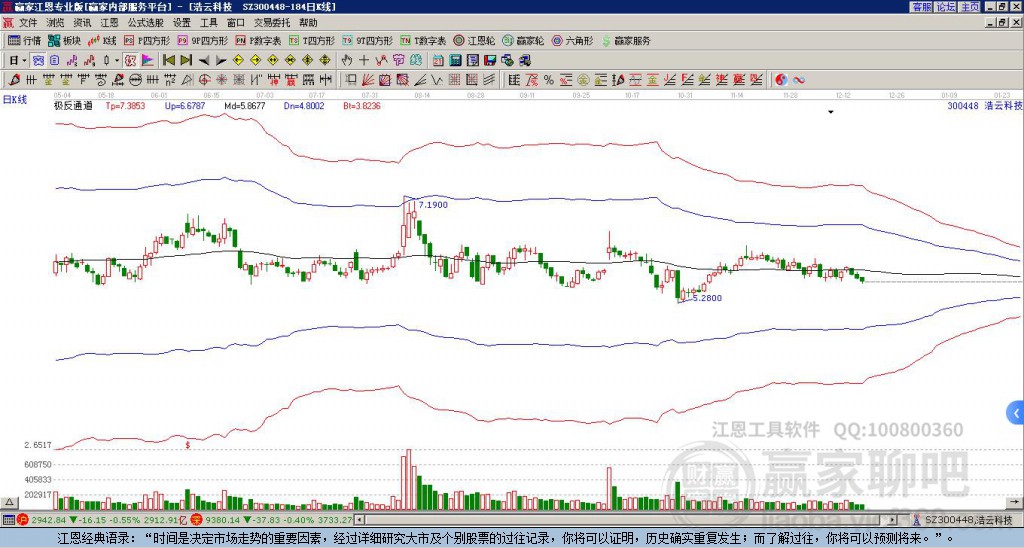
Task: Open the P数字表 tool
Action: [258, 40]
